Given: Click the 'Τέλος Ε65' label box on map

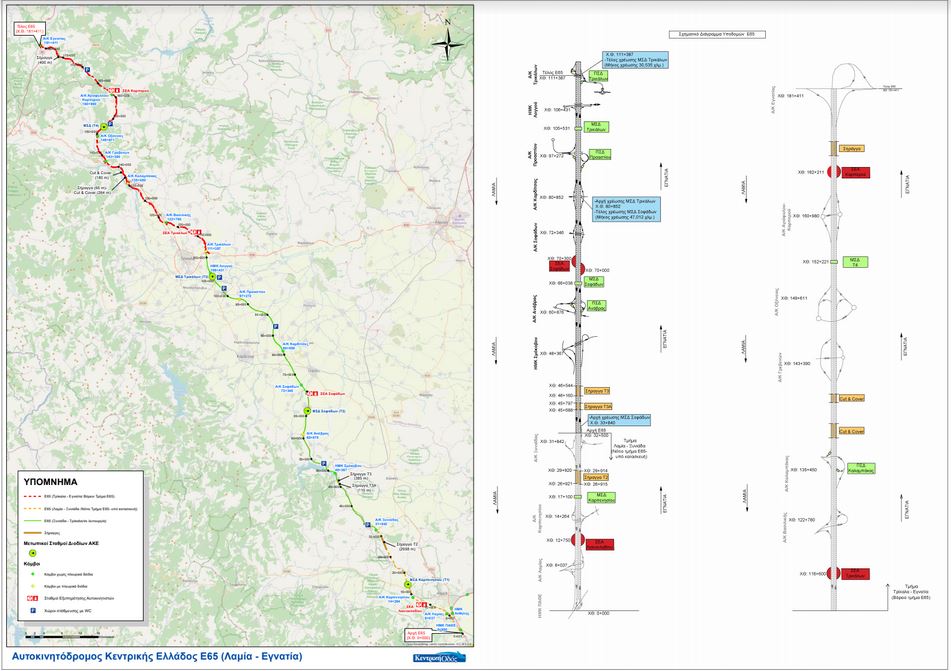Looking at the screenshot, I should [x=28, y=29].
